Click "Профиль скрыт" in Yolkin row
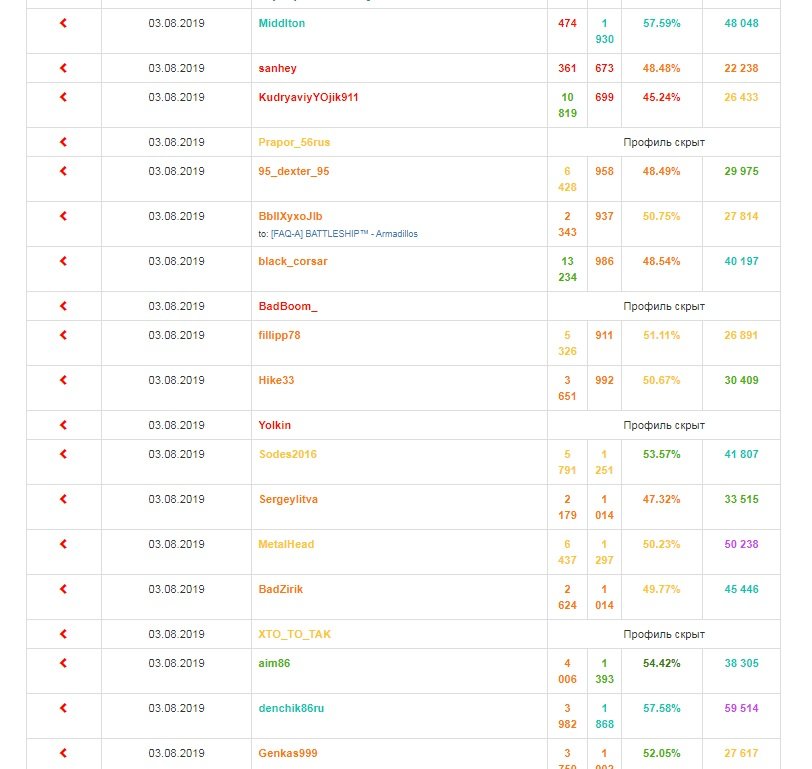Image resolution: width=812 pixels, height=769 pixels. (664, 426)
